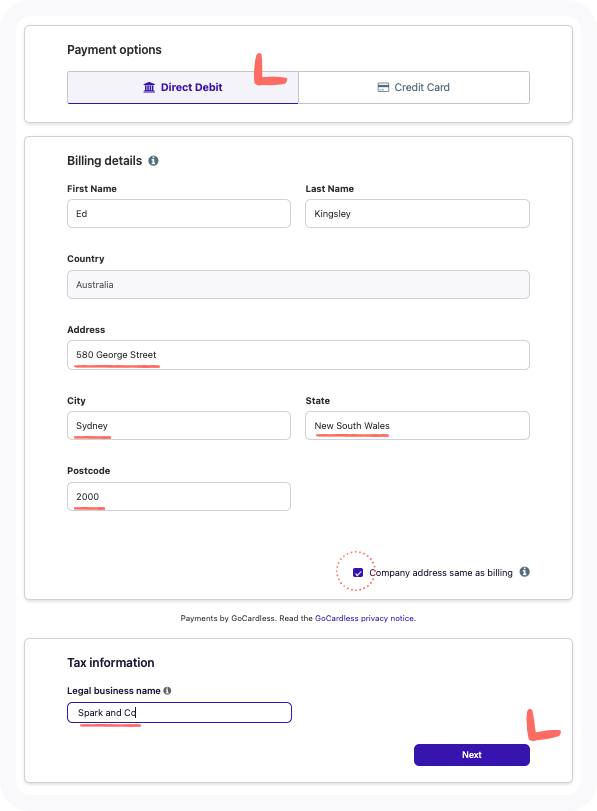Click the Billing details info icon
The width and height of the screenshot is (597, 811).
pos(153,161)
